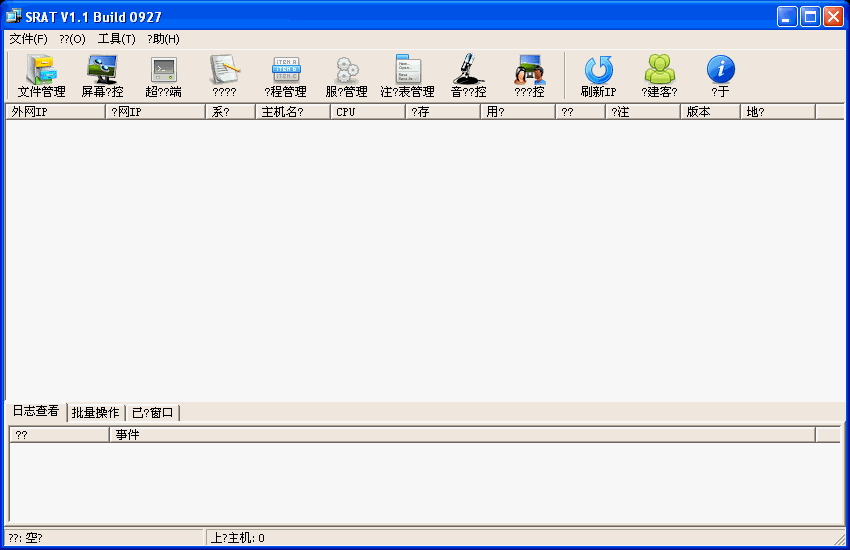Viewport: 850px width, 550px height.
Task: Launch the screen monitoring tool with monitor icon
Action: 102,76
